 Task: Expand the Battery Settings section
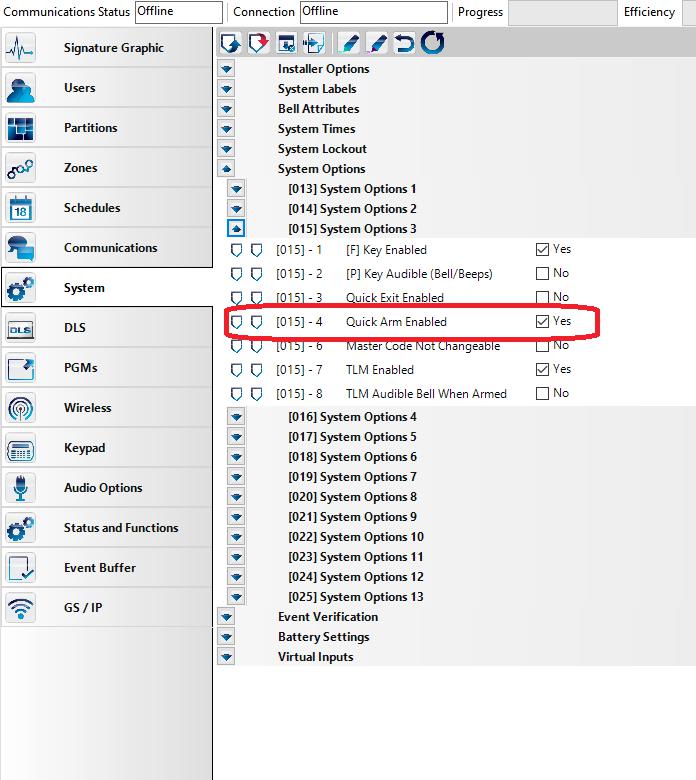pos(227,637)
